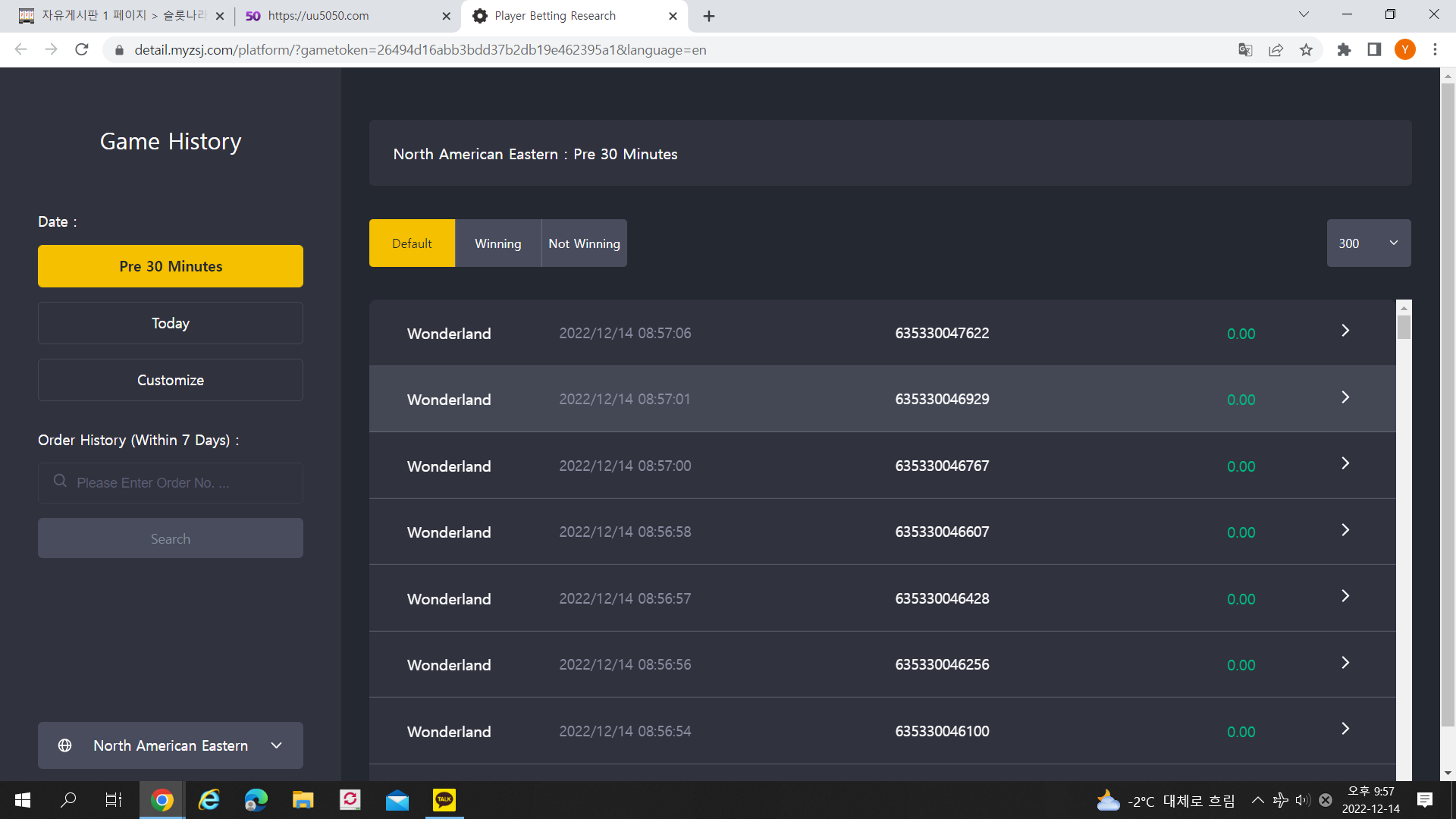Image resolution: width=1456 pixels, height=819 pixels.
Task: Click timestamp 2022/12/14 08:56:58
Action: coord(625,532)
